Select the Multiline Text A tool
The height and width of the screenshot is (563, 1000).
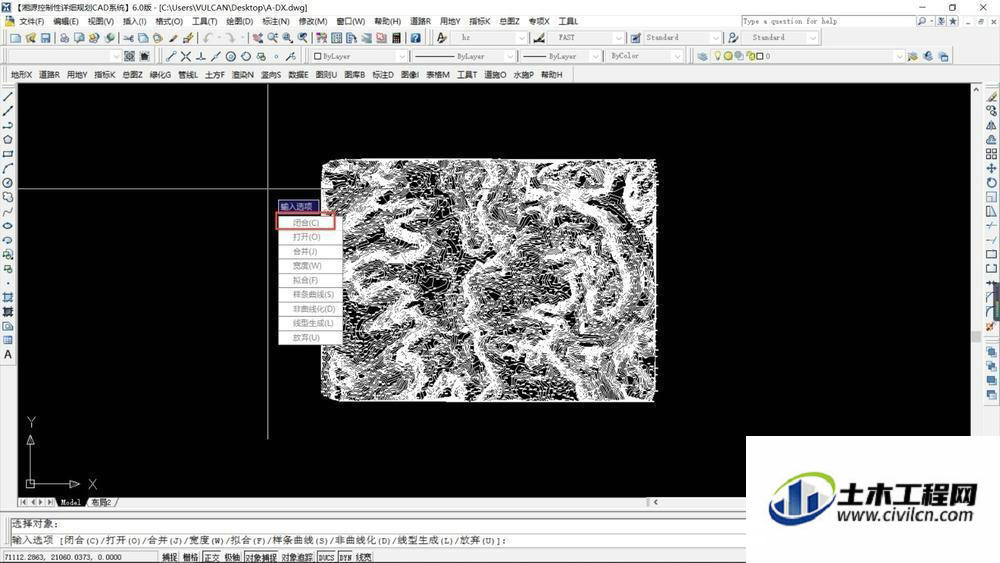click(x=8, y=355)
